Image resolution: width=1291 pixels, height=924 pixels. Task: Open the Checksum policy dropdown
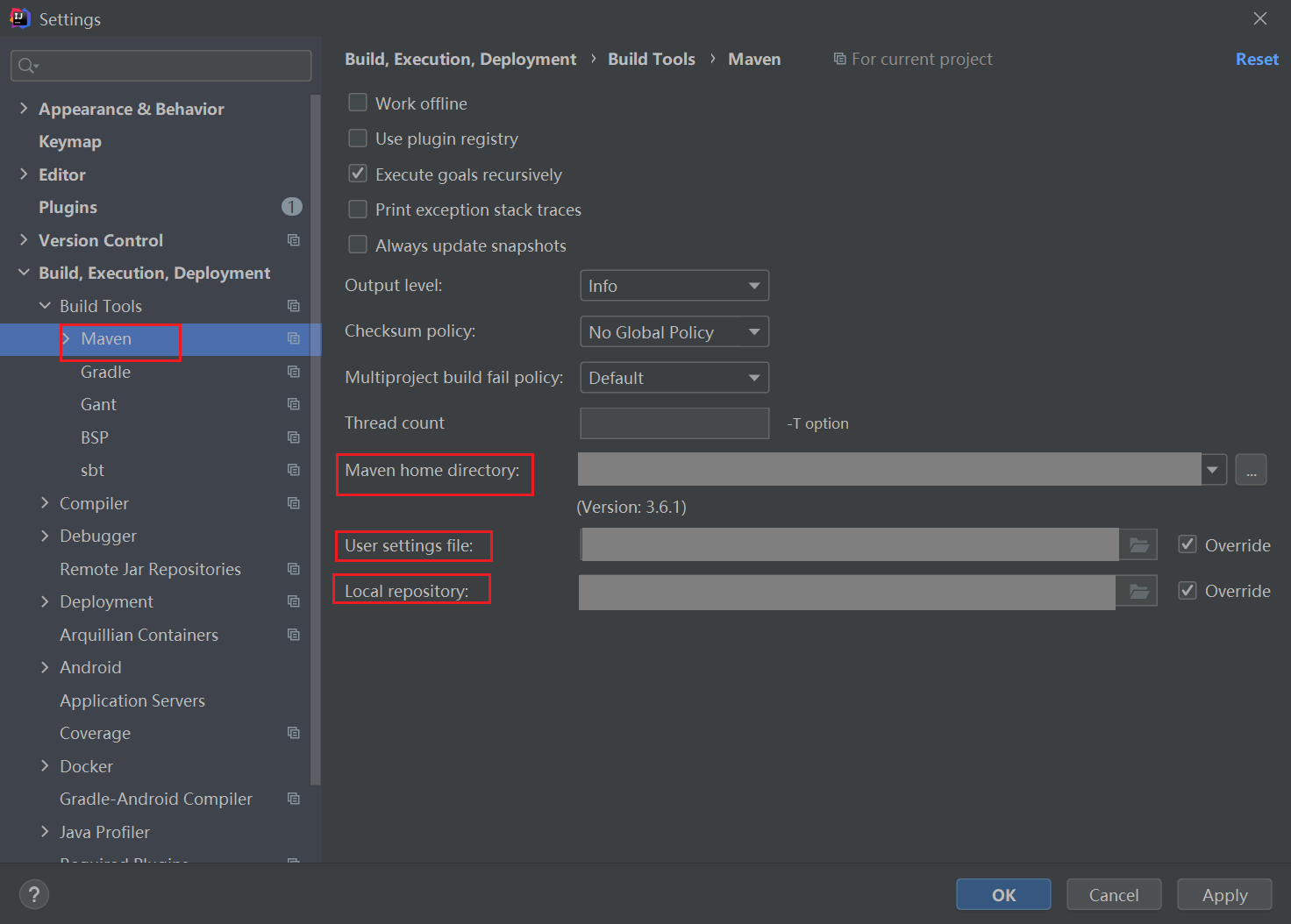(674, 332)
